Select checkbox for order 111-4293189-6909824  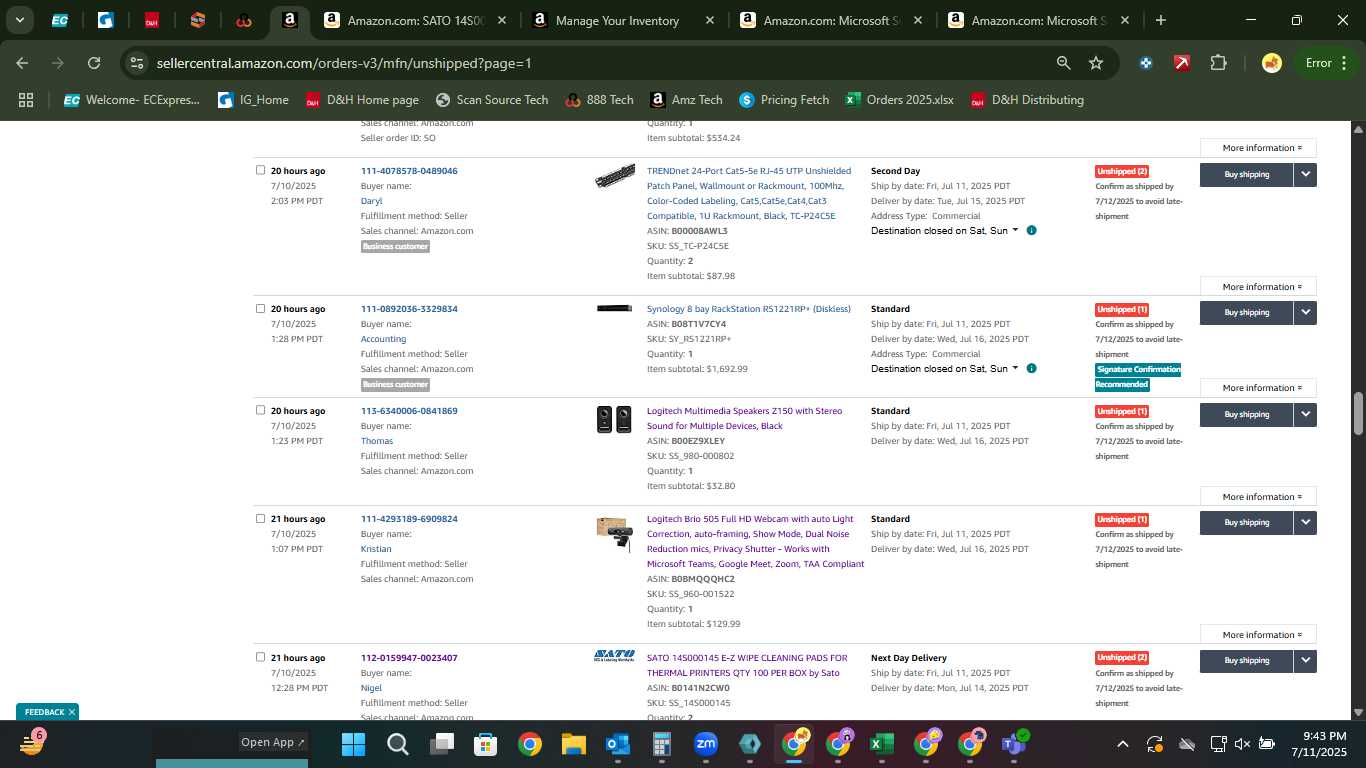point(261,518)
